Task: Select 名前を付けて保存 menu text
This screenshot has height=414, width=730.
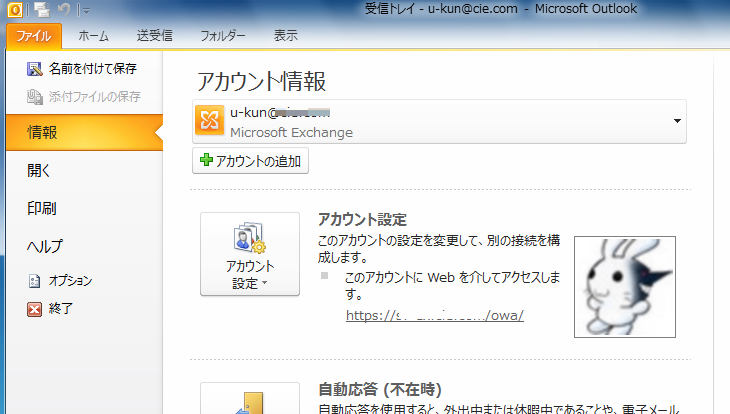Action: [93, 69]
